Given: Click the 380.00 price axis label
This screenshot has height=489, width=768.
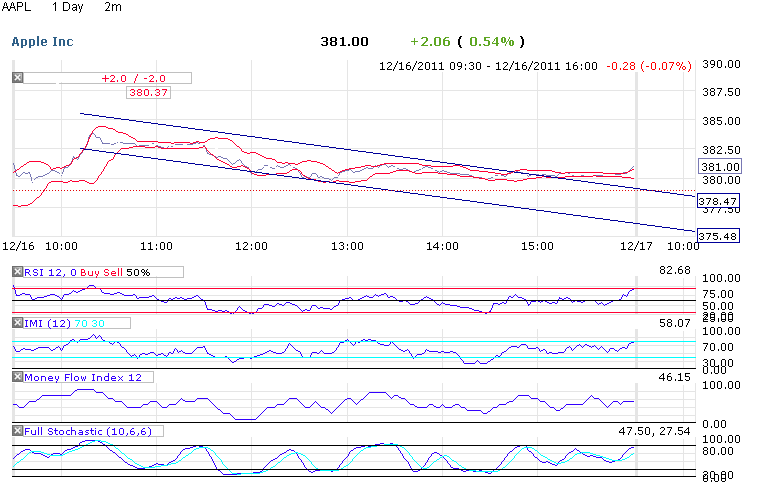Looking at the screenshot, I should (x=721, y=180).
